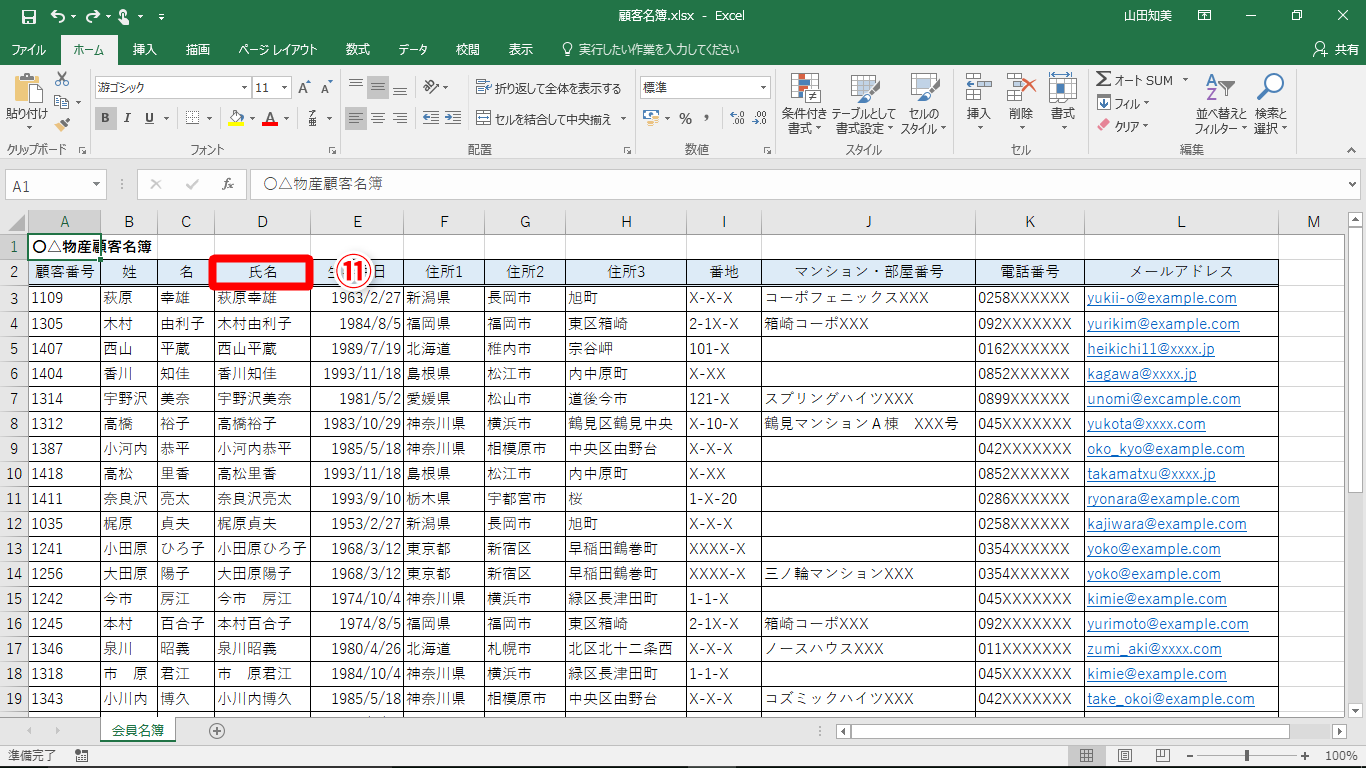Click the zoom slider handle
1366x768 pixels.
coord(1246,756)
